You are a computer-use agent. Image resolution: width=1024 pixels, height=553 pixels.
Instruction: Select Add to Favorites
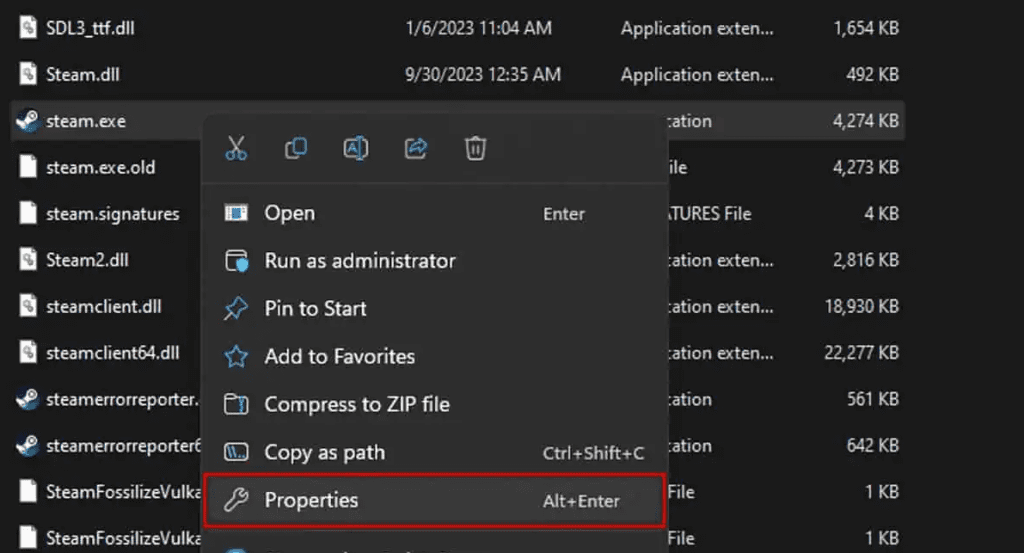(339, 357)
